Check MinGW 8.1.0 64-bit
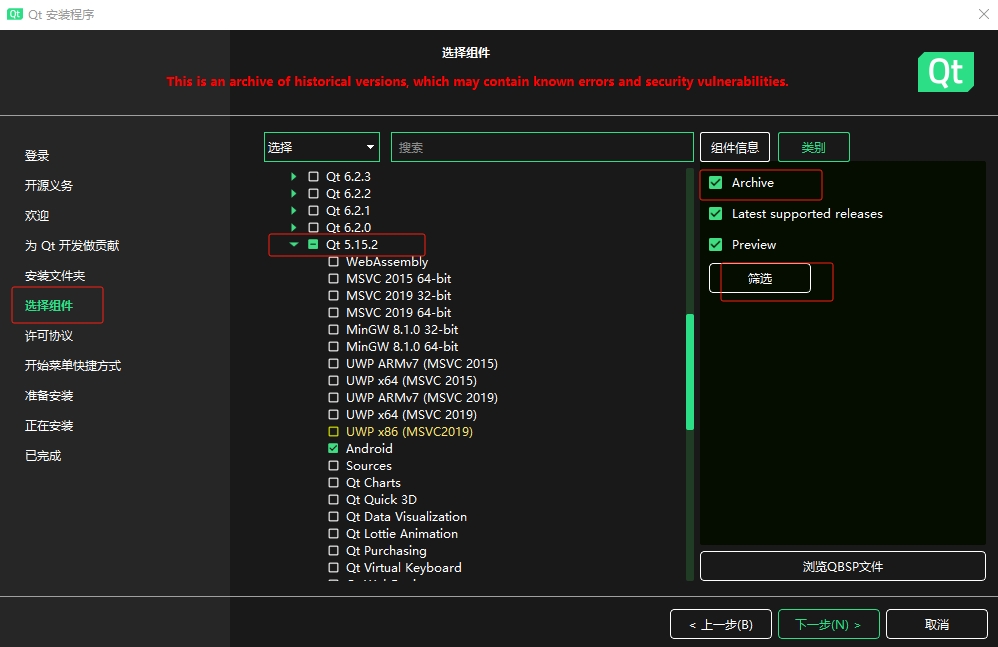 click(x=333, y=347)
